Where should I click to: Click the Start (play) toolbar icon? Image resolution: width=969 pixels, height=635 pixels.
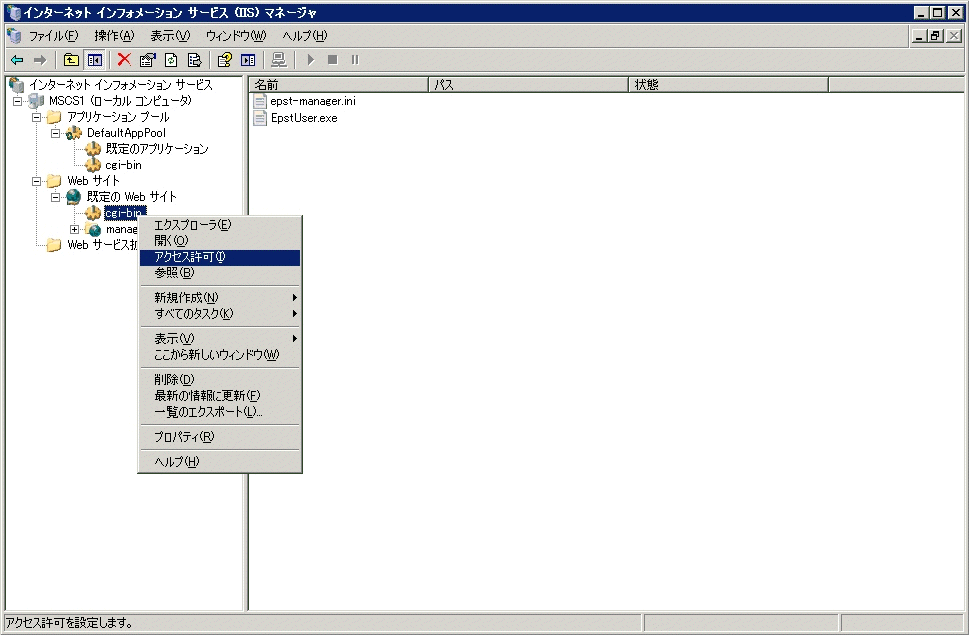tap(311, 60)
